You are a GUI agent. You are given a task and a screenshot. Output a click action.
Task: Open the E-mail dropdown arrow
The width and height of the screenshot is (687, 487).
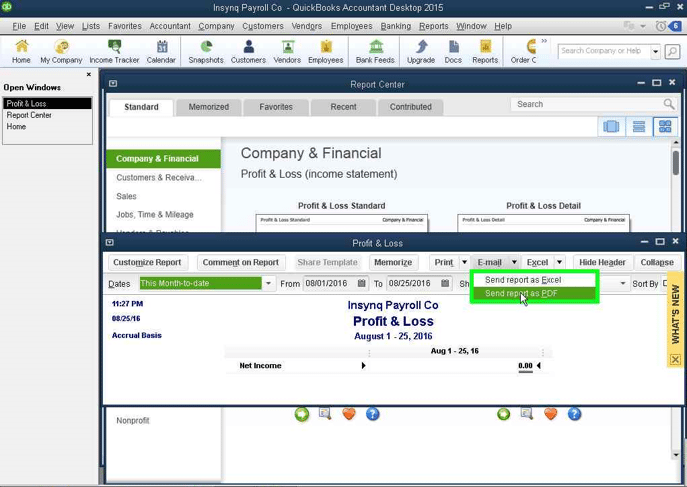point(514,262)
